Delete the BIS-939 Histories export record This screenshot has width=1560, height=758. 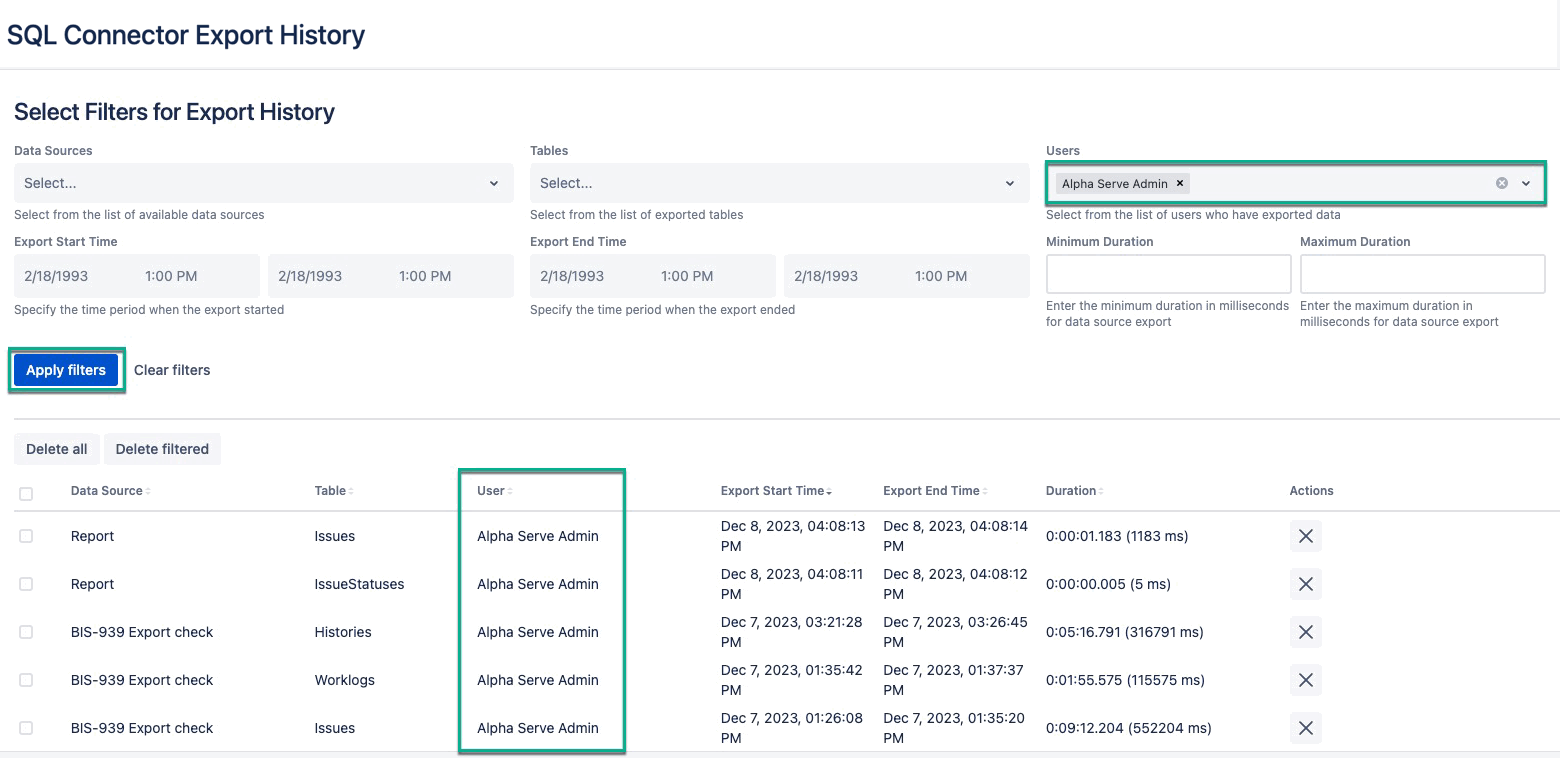coord(1305,631)
